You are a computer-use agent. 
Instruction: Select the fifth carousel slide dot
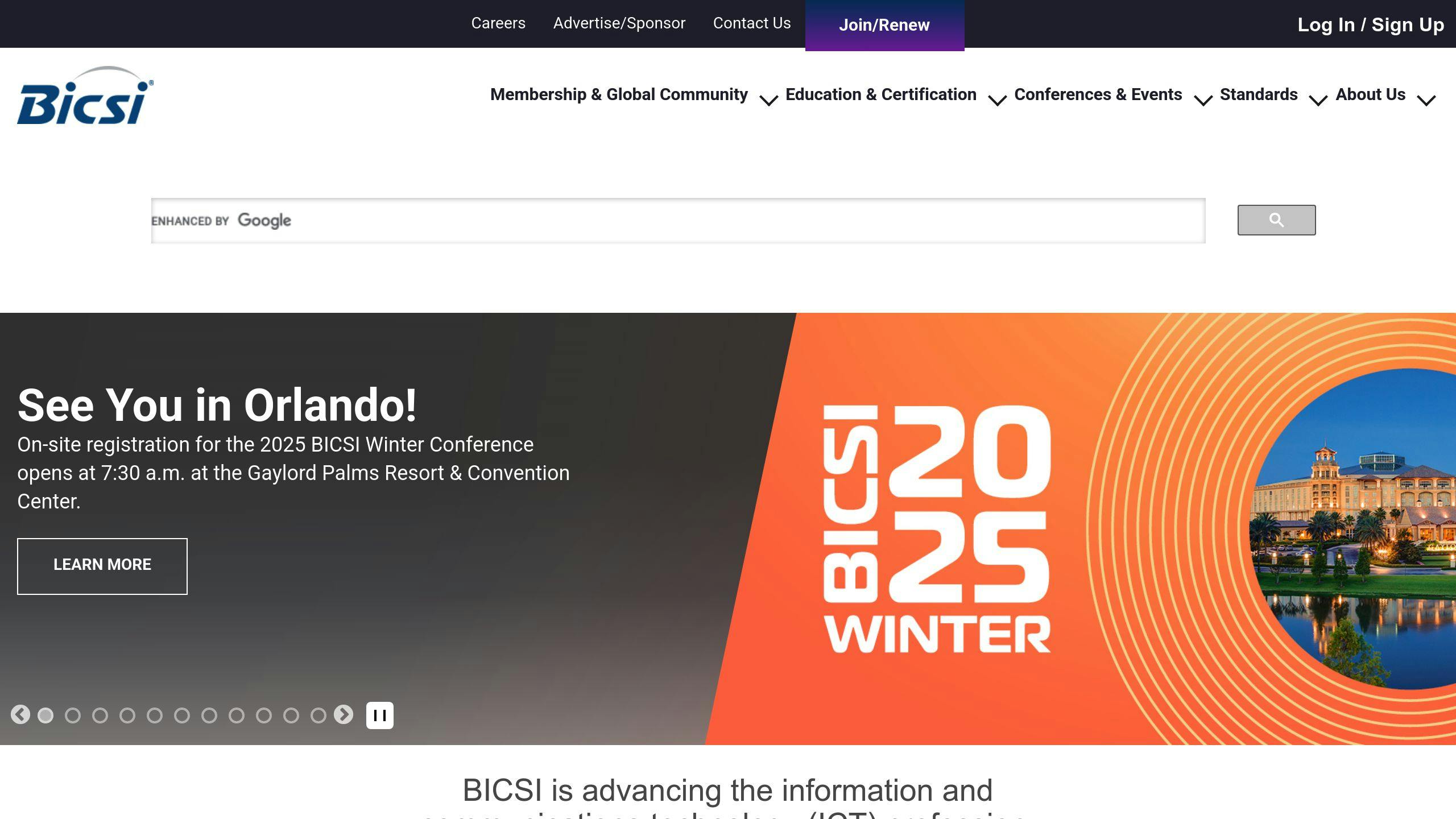pos(155,715)
